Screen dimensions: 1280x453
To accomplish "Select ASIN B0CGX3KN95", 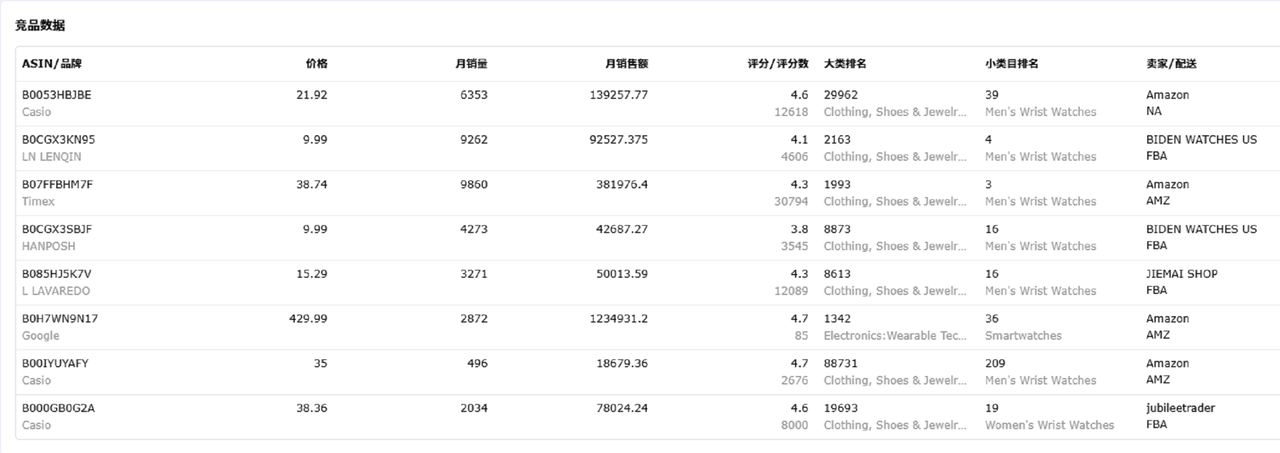I will coord(58,140).
